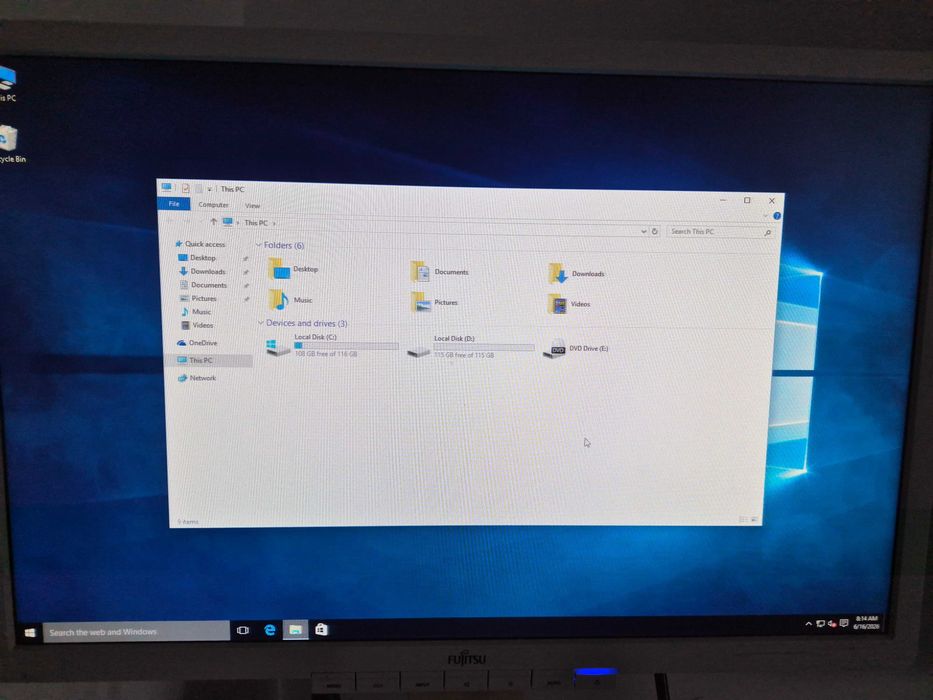This screenshot has height=700, width=933.
Task: Expand the ribbon with the chevron
Action: click(765, 215)
